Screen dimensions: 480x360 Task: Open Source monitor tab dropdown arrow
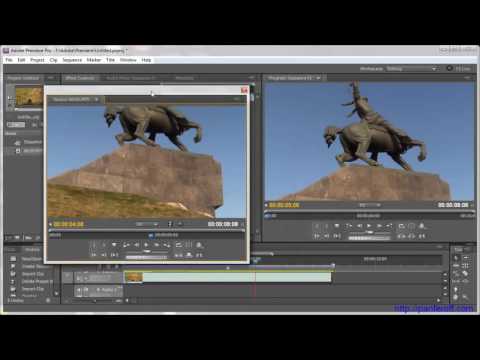pyautogui.click(x=97, y=99)
